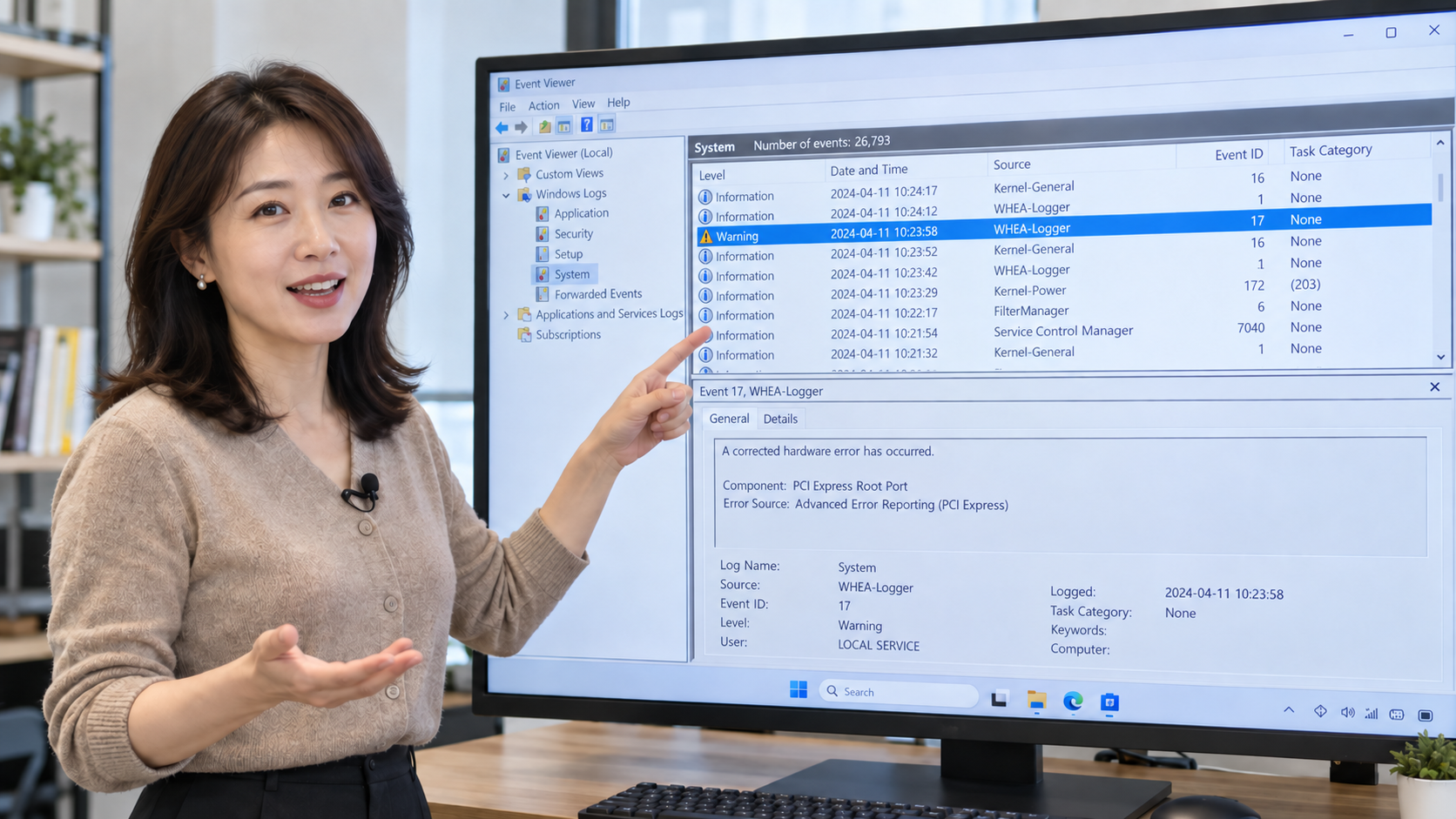Open the View menu
Screen dimensions: 1456x819
583,104
